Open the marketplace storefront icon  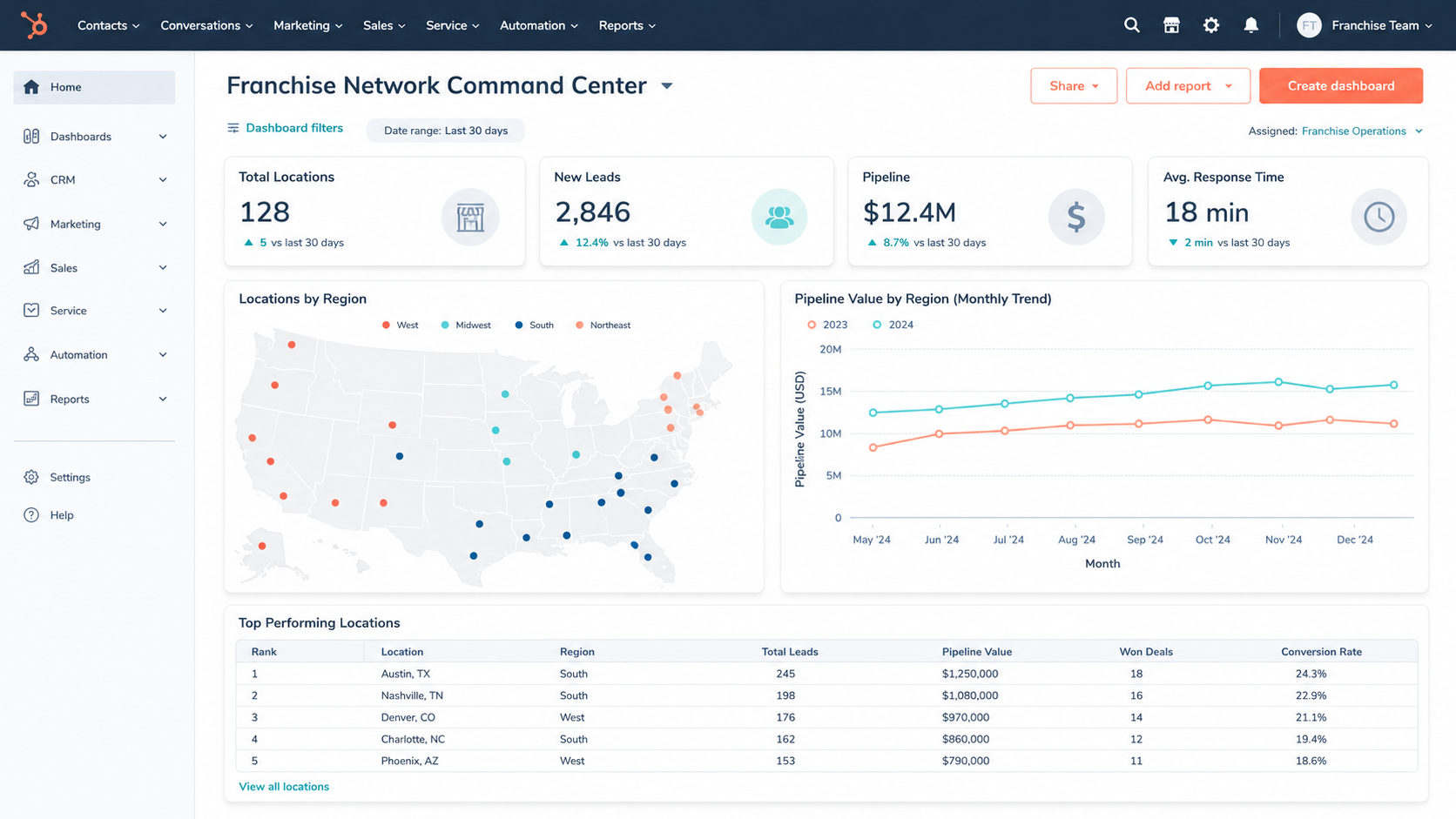(1171, 25)
